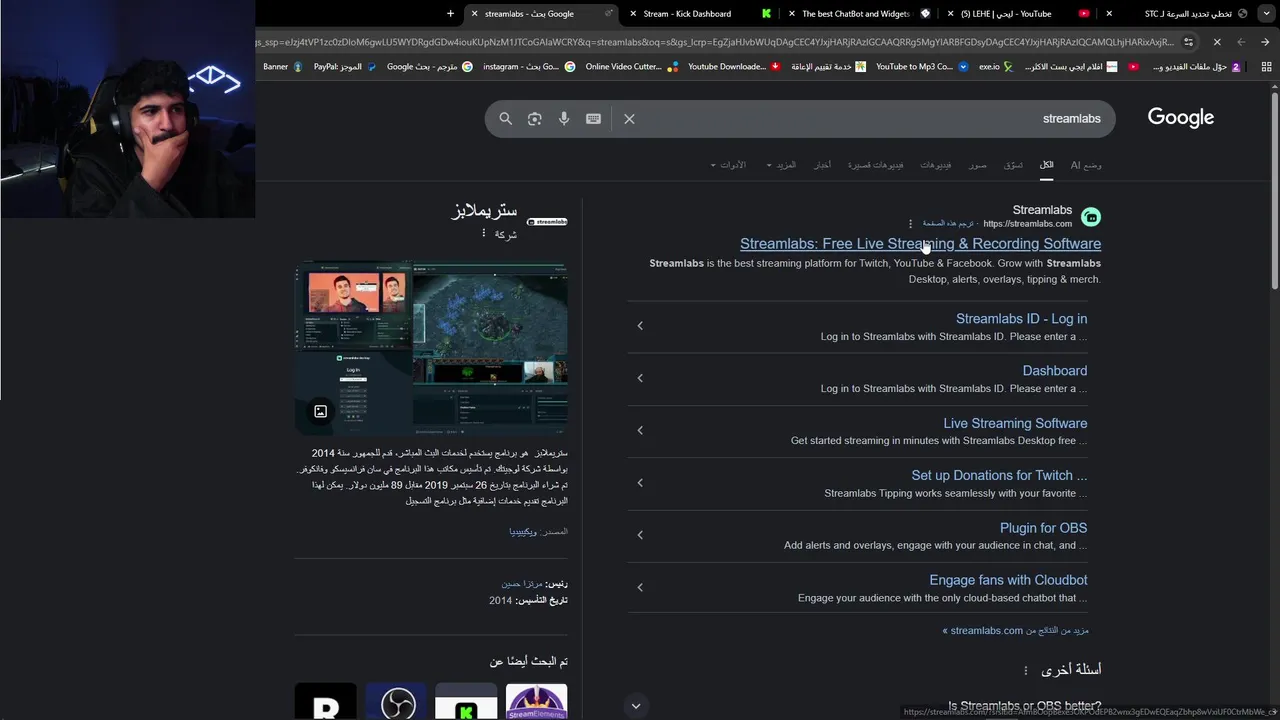Viewport: 1280px width, 720px height.
Task: Expand Is Streamlabs or OBS better question
Action: point(635,706)
